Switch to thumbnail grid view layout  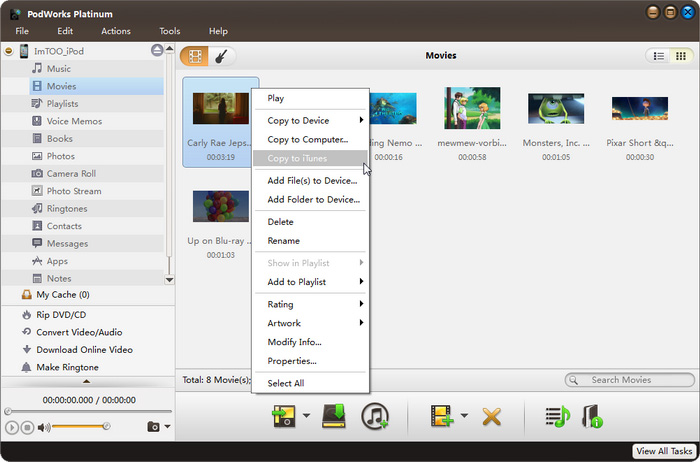(x=681, y=56)
